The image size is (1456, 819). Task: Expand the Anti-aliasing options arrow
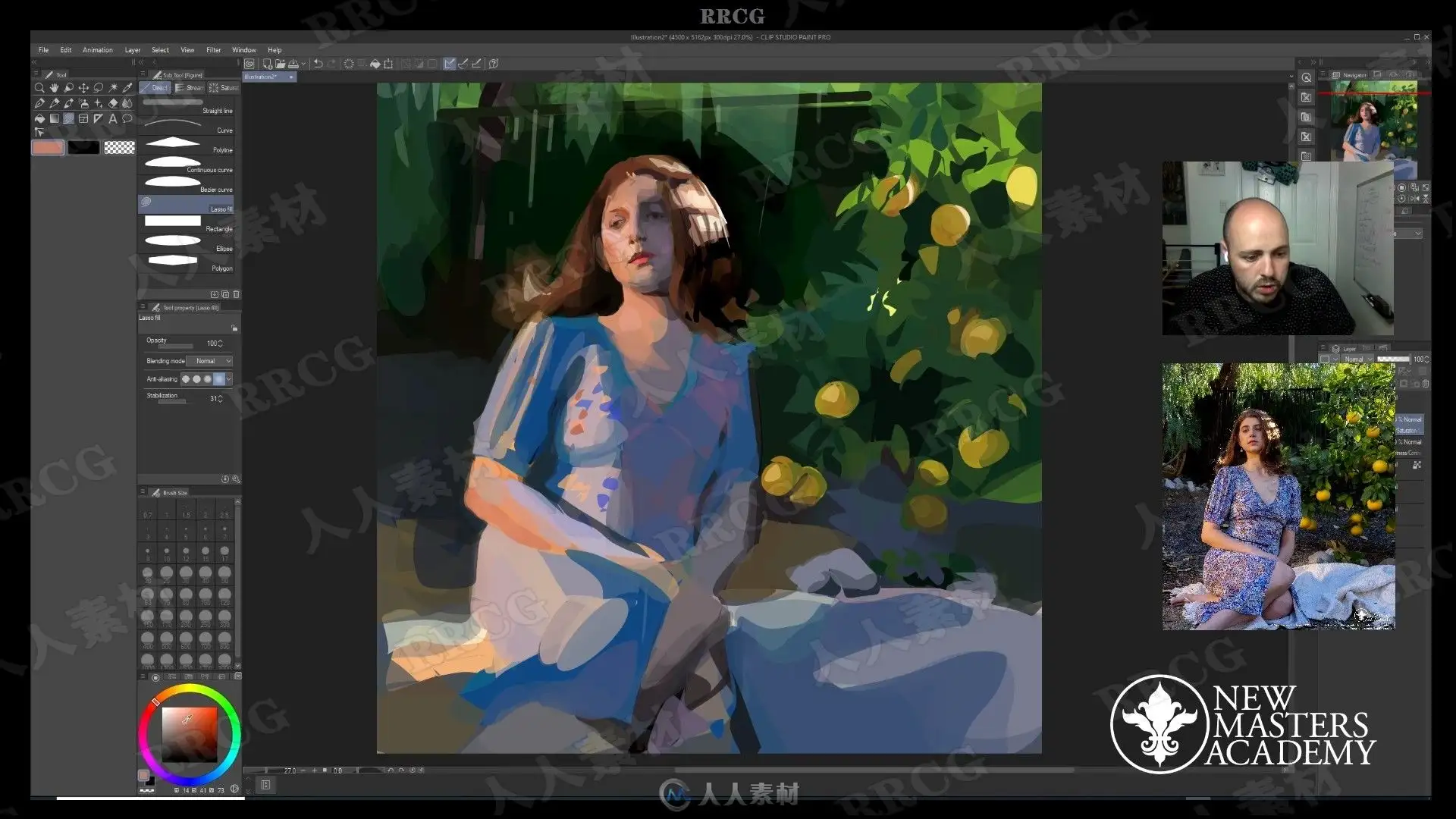[x=229, y=379]
